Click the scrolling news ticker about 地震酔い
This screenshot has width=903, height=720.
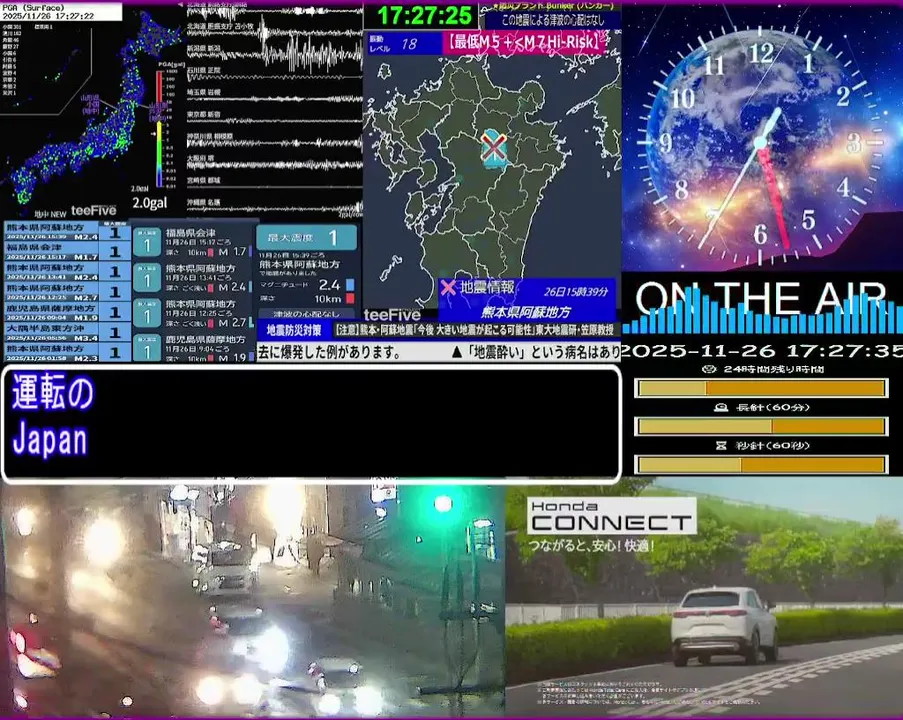click(x=439, y=351)
